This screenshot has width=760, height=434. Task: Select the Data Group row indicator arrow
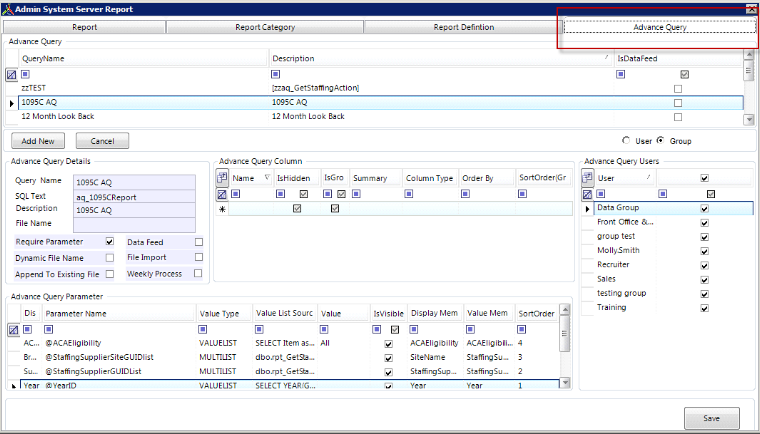point(587,209)
